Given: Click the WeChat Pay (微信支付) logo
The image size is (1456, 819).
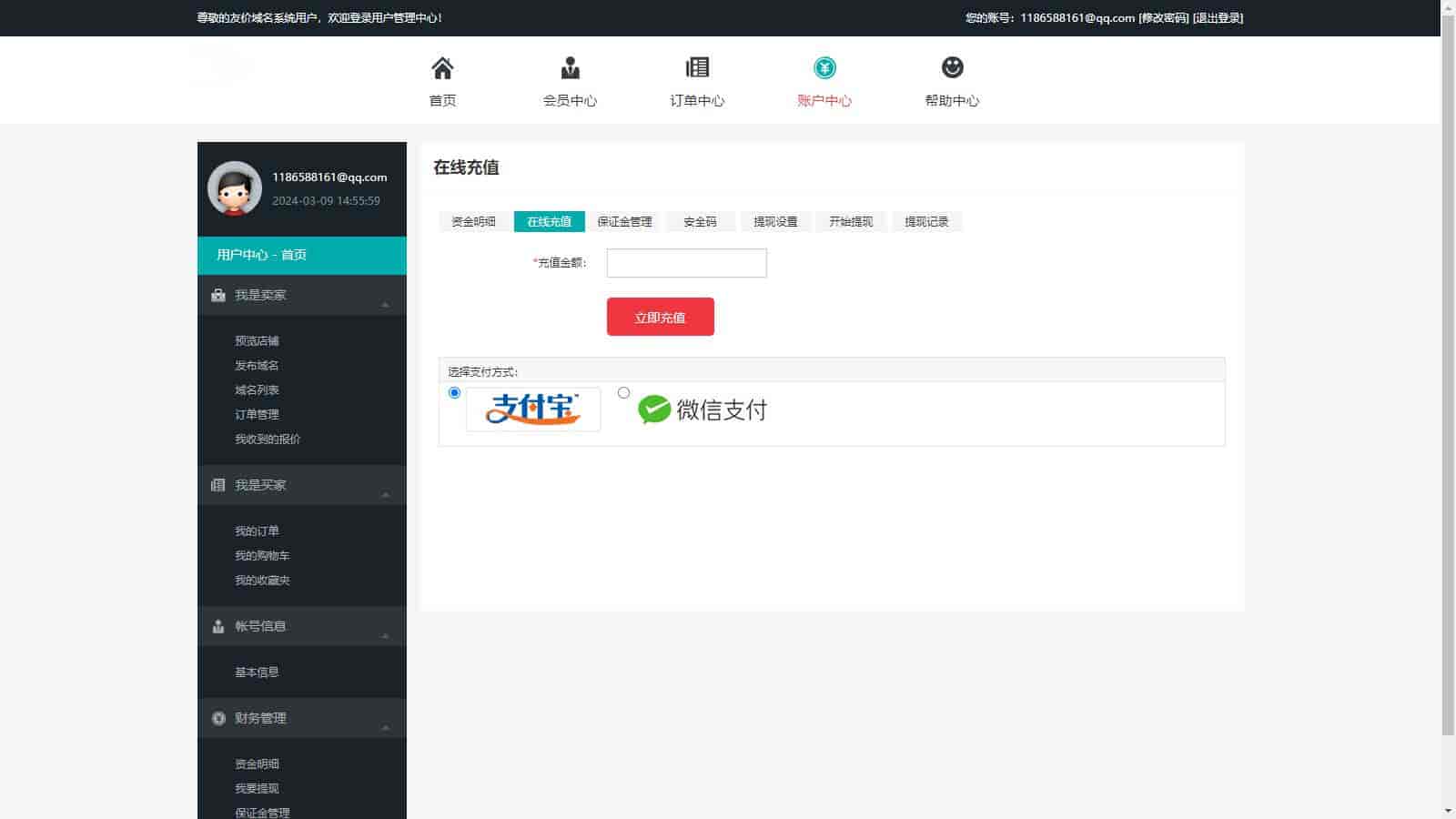Looking at the screenshot, I should (x=703, y=409).
